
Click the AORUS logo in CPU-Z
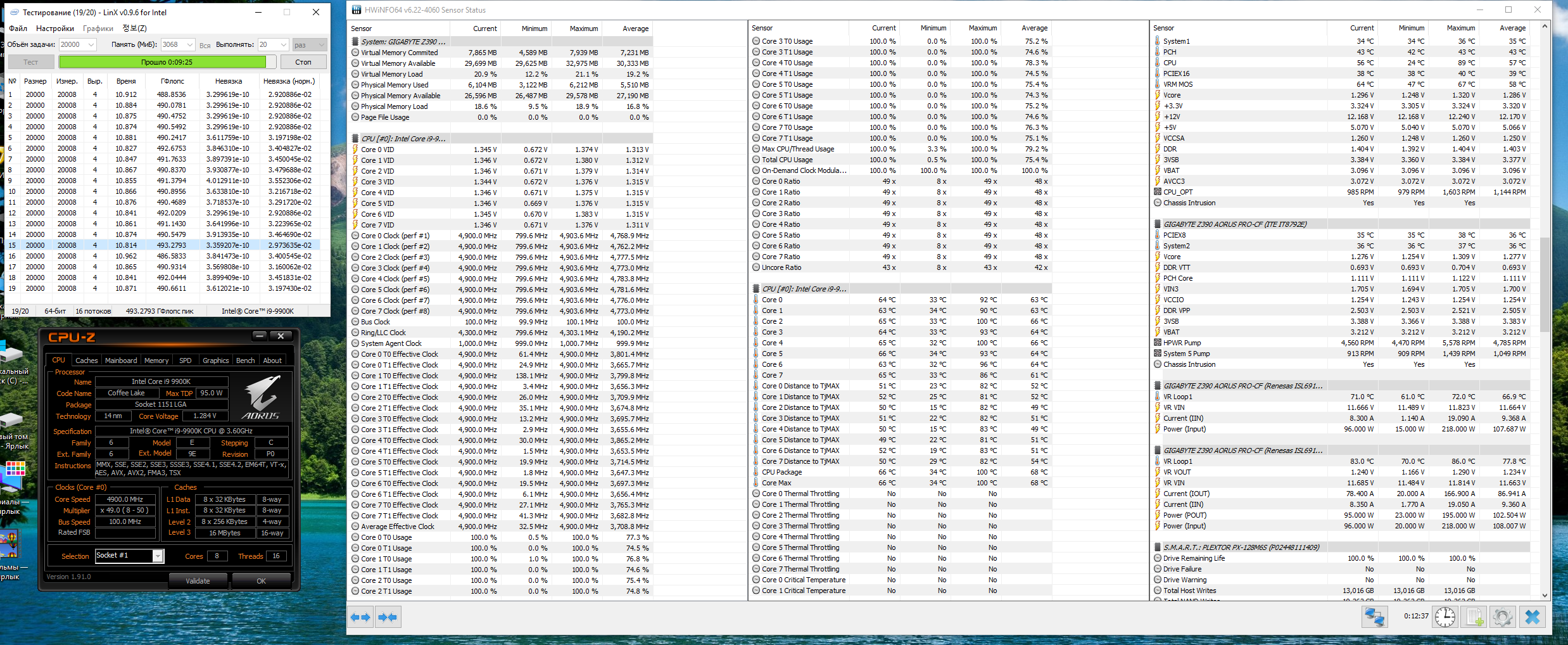(x=260, y=398)
